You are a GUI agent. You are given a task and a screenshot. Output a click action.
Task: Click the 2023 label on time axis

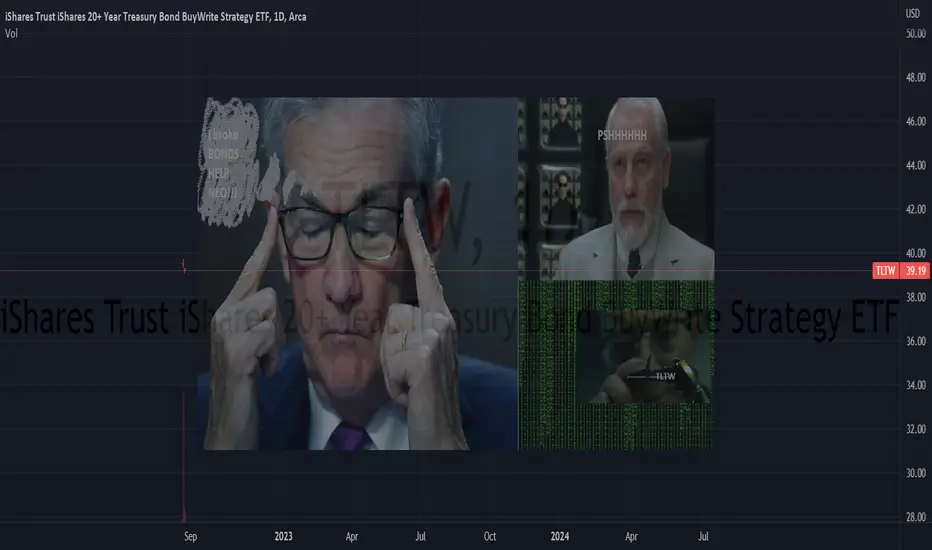pos(284,536)
